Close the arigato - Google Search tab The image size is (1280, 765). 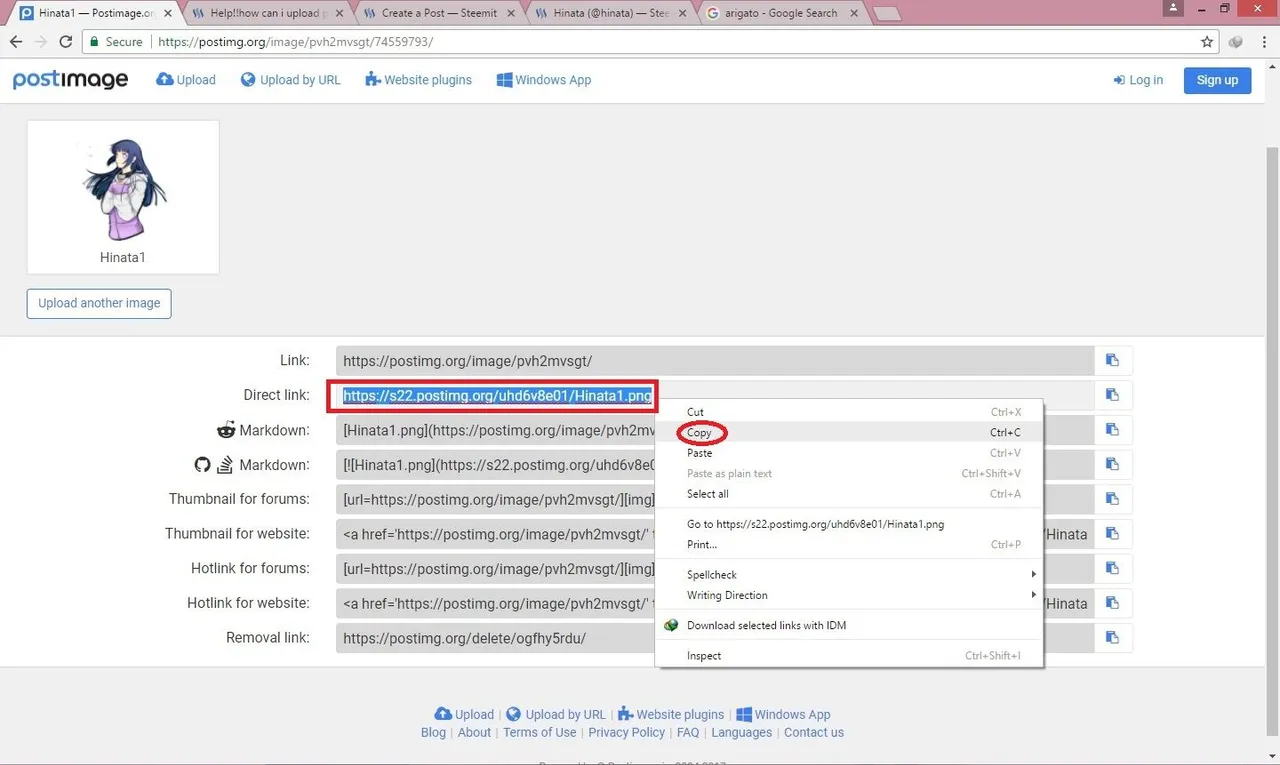coord(855,14)
